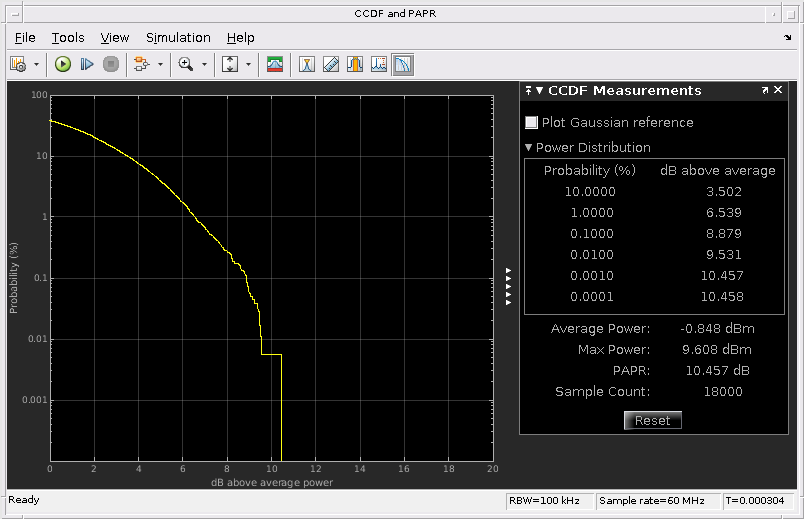Click the menu bar dock arrow at far right
The image size is (804, 519).
pos(788,37)
